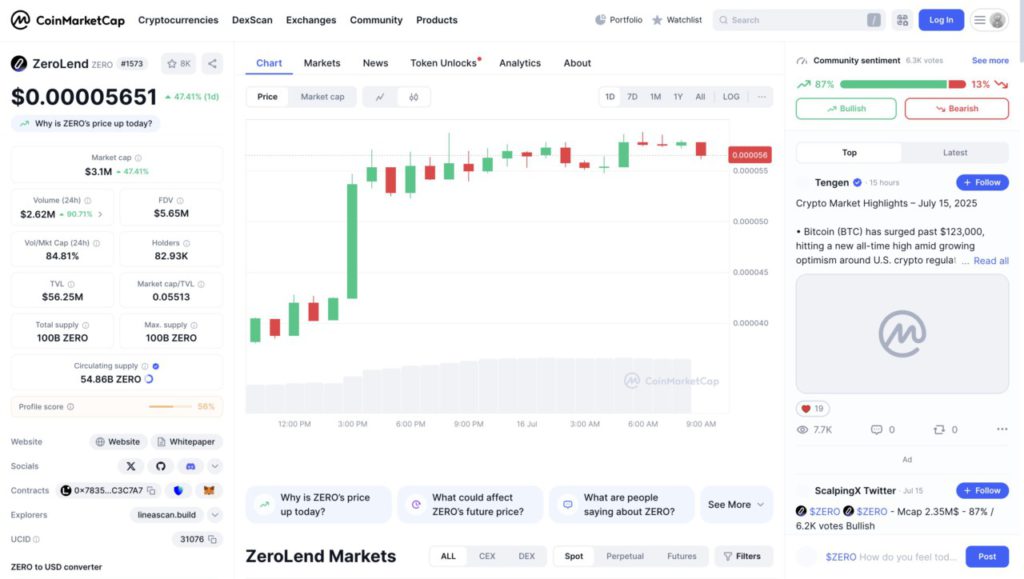Toggle the LOG scale on chart
The height and width of the screenshot is (579, 1024).
[x=731, y=97]
